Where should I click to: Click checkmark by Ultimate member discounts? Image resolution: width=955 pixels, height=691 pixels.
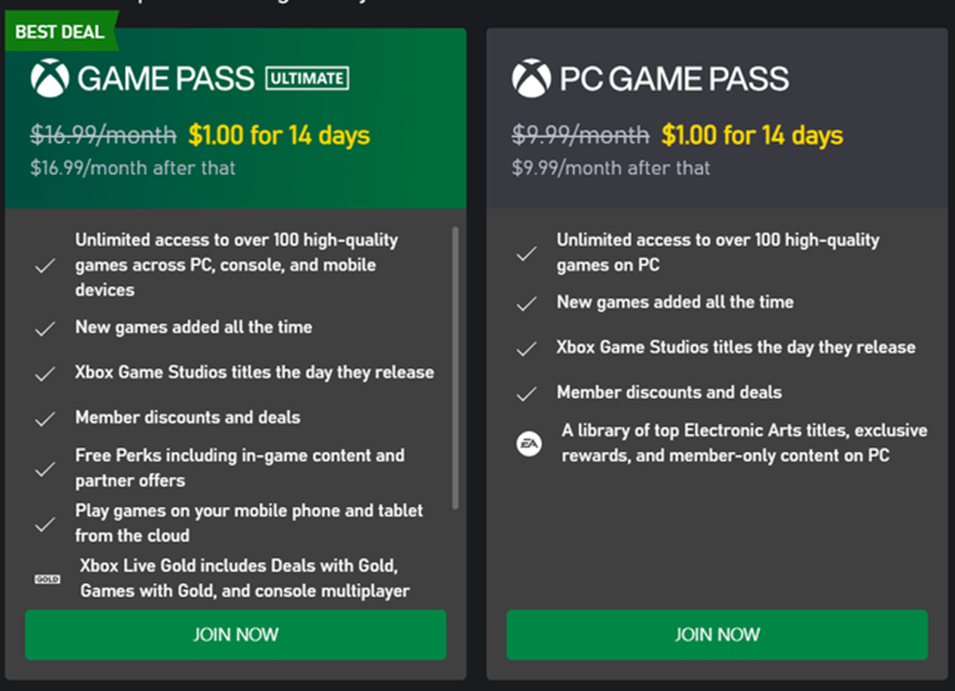45,419
